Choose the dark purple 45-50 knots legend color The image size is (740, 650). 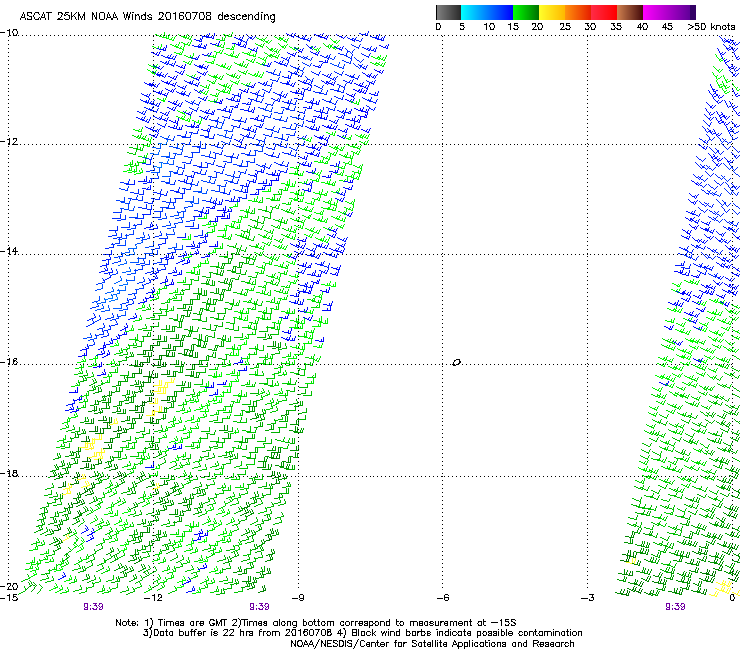pos(682,12)
